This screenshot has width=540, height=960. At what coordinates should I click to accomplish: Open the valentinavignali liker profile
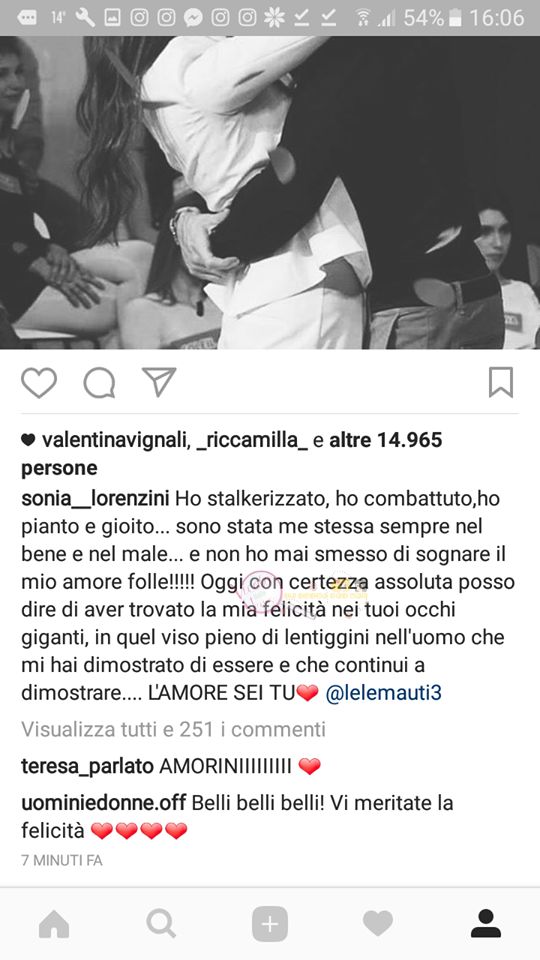(x=114, y=440)
